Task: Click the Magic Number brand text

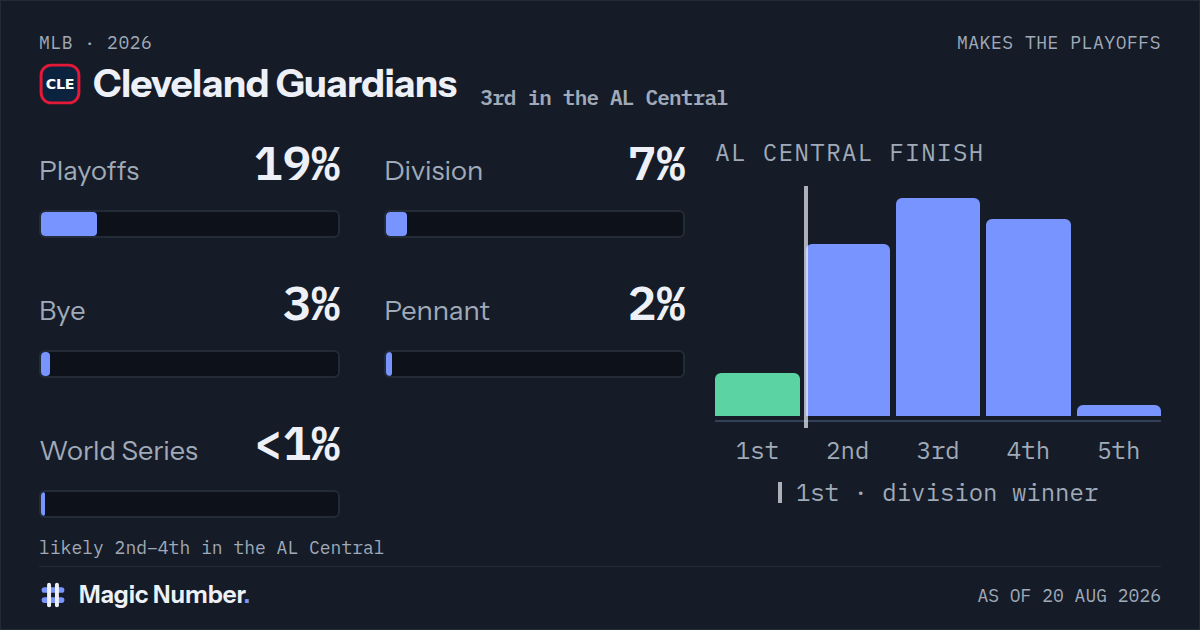Action: (164, 595)
